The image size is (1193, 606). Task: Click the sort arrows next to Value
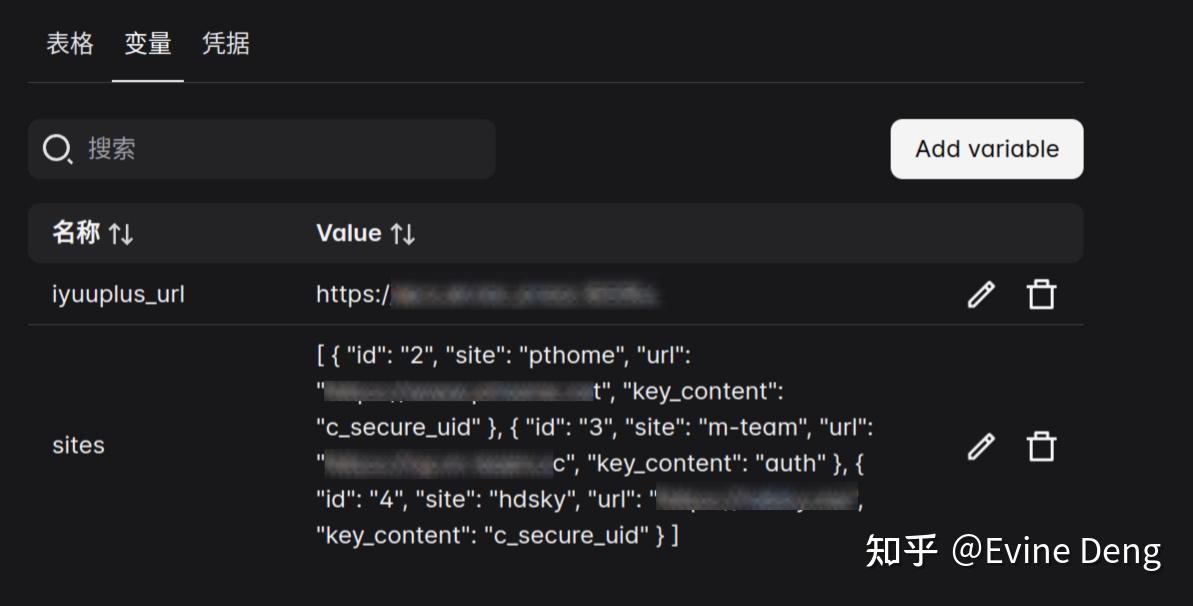[x=403, y=234]
